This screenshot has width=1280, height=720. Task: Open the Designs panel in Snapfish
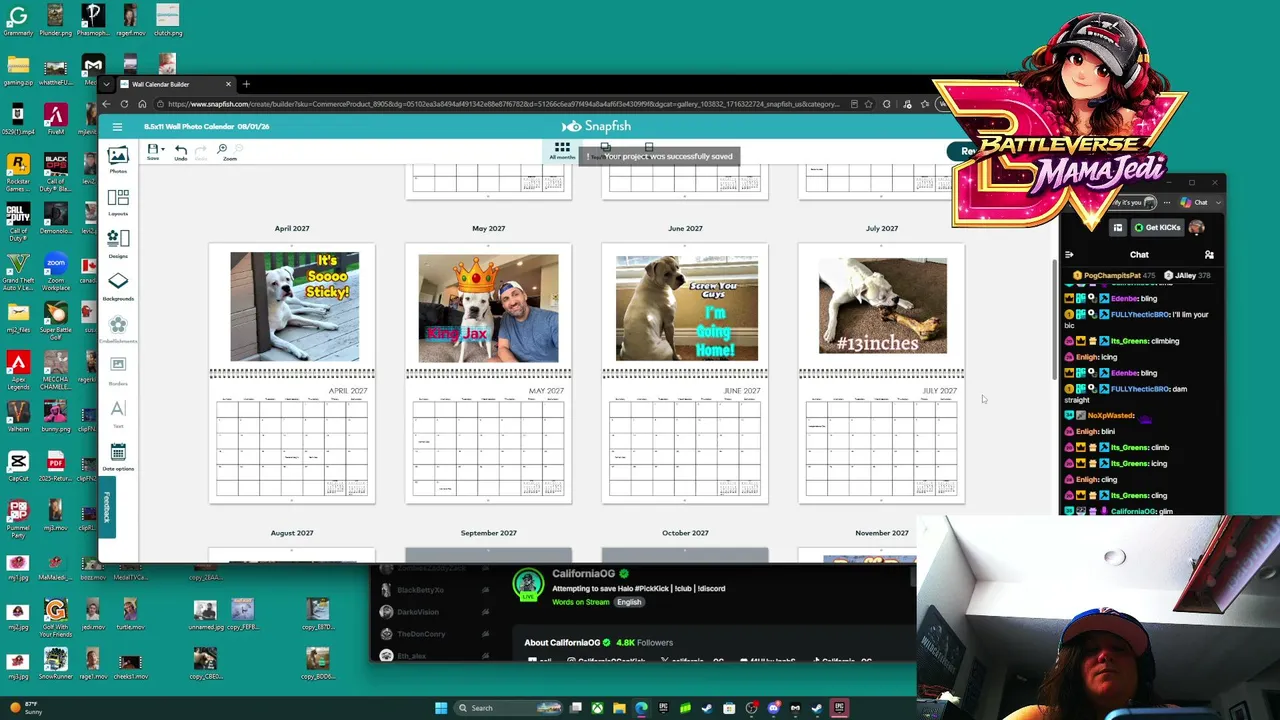click(x=118, y=244)
